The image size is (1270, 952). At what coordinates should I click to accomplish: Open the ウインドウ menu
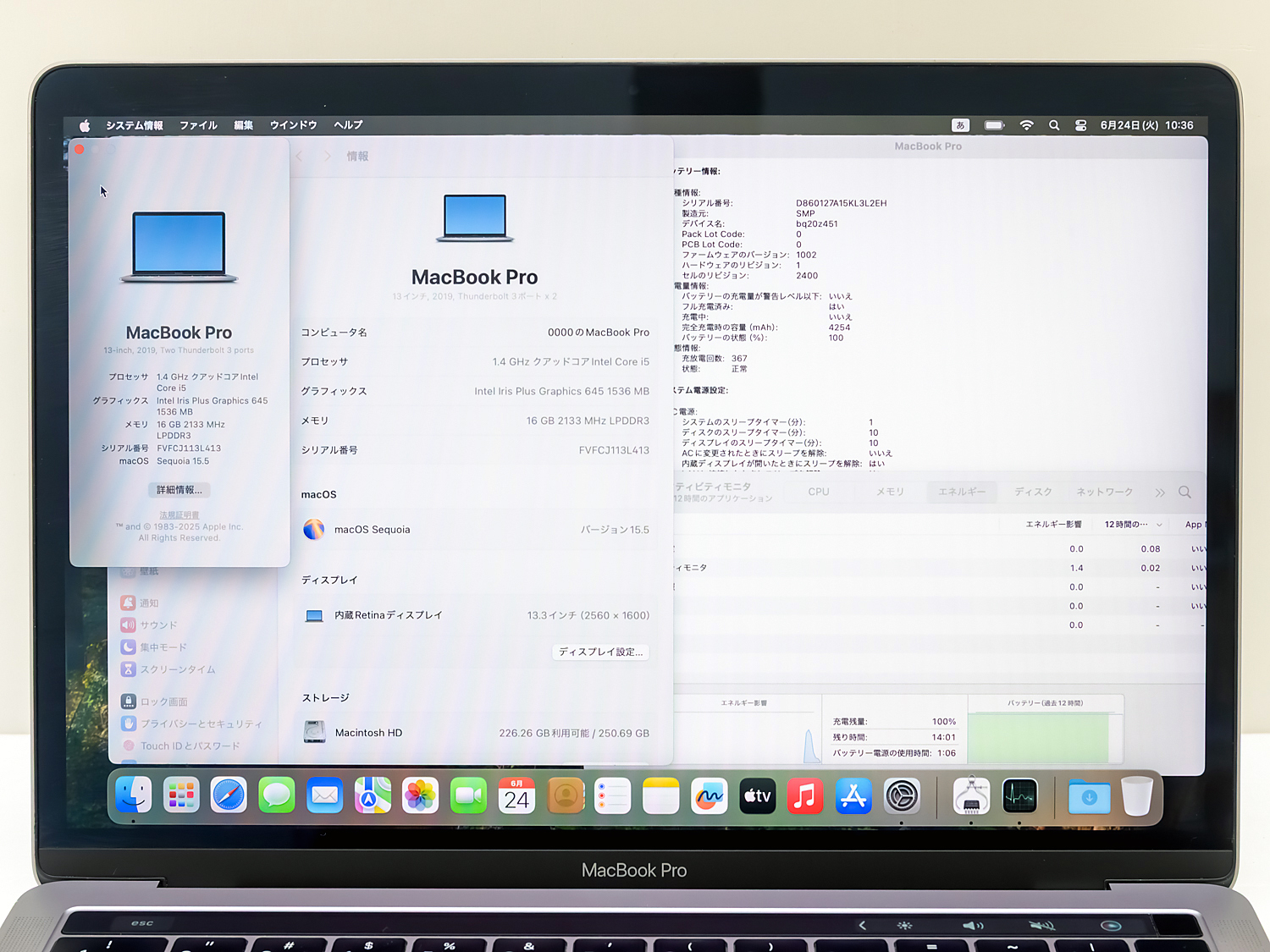point(294,125)
